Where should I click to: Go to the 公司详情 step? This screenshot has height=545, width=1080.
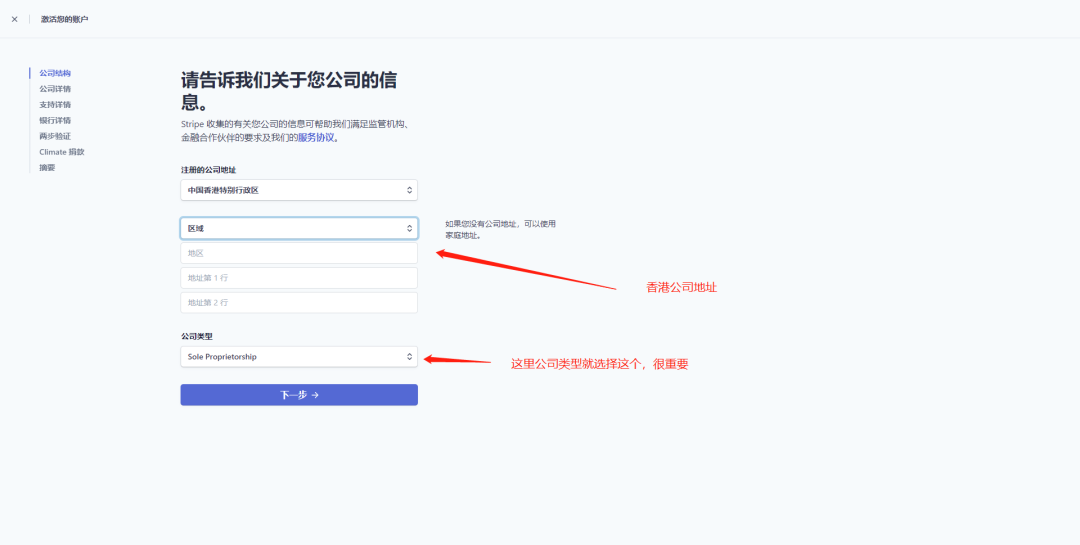click(x=55, y=89)
